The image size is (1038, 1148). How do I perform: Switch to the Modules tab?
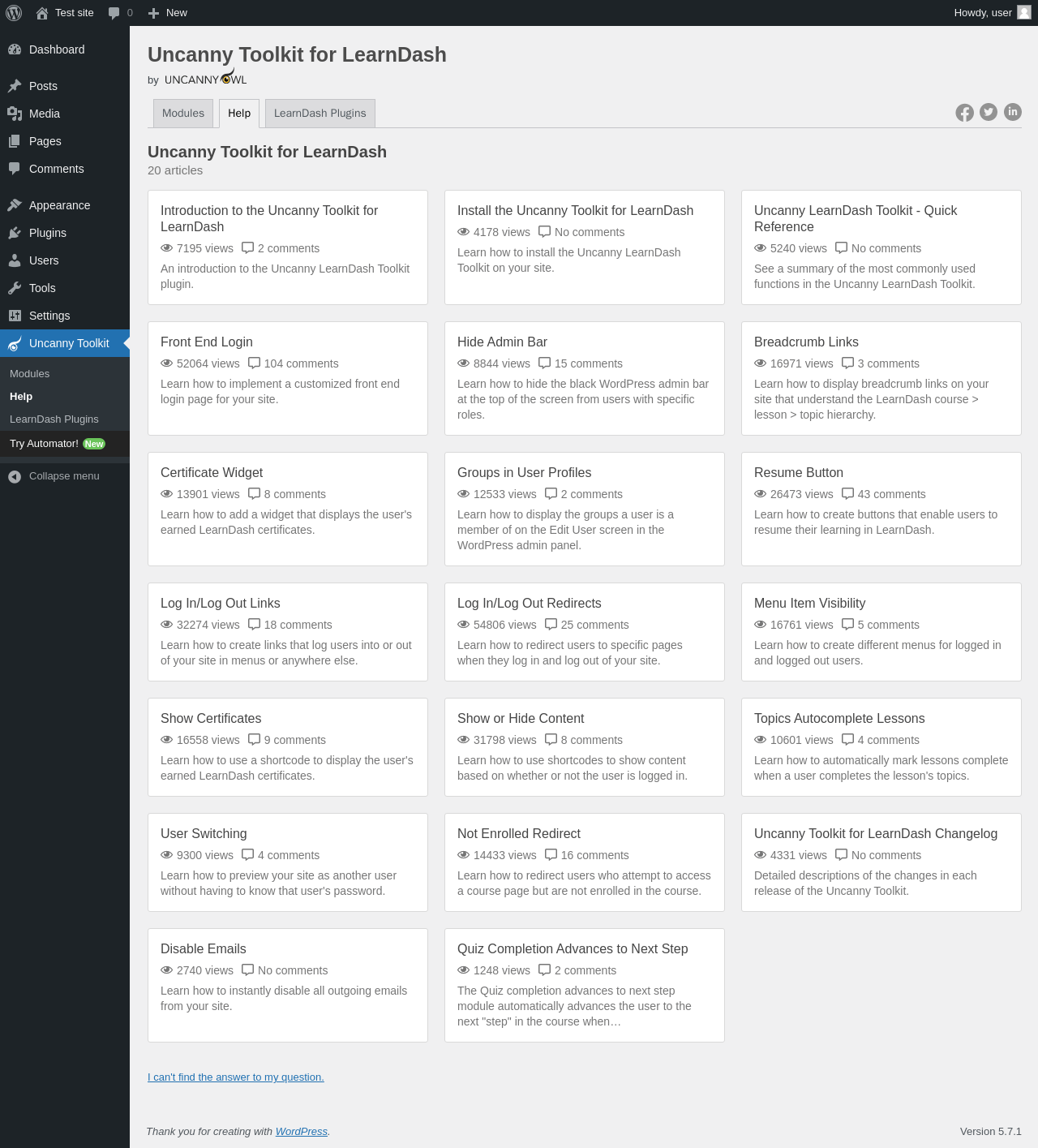183,114
